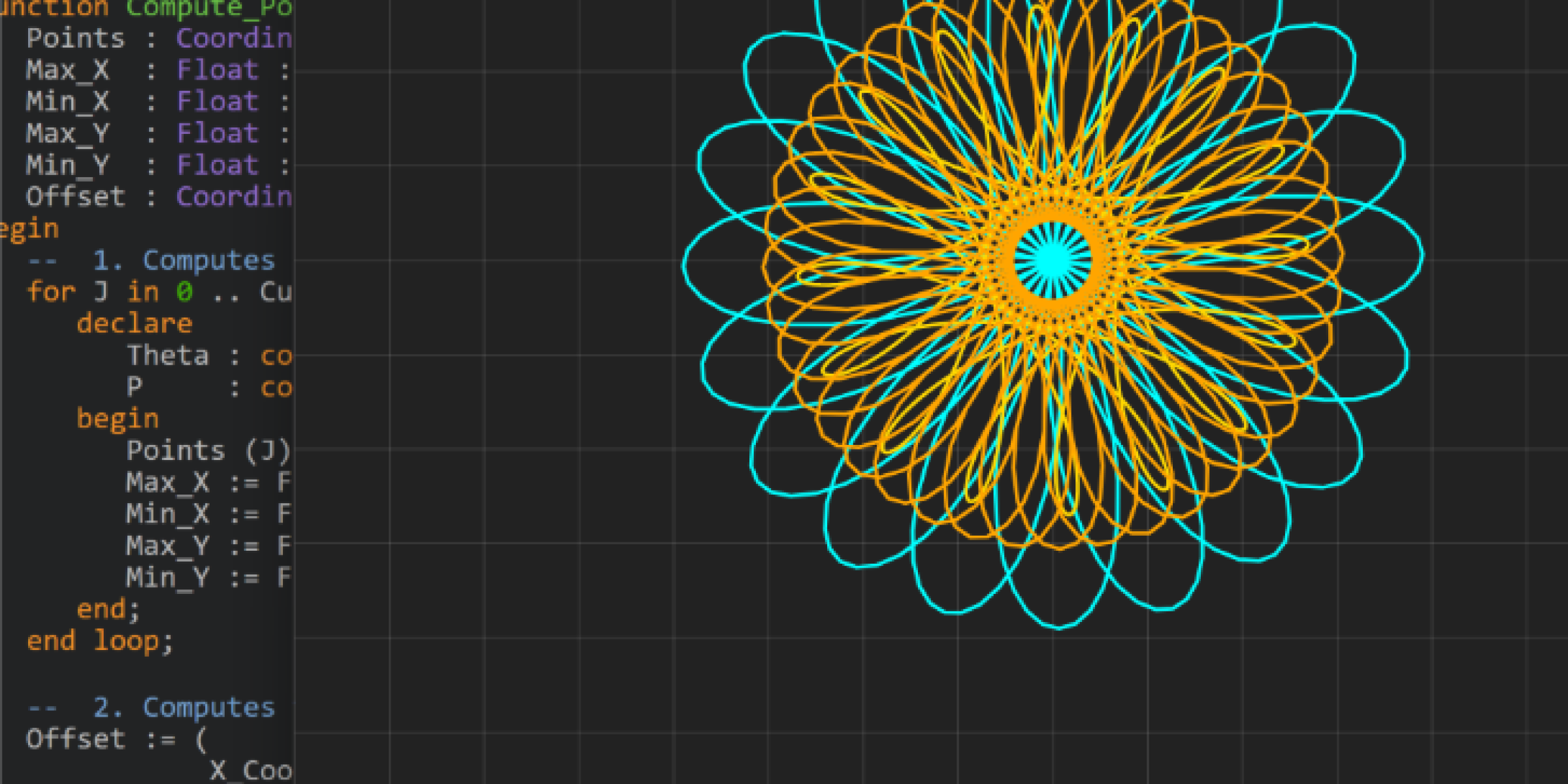This screenshot has width=1568, height=784.
Task: Click the 'end loop;' line
Action: (100, 641)
